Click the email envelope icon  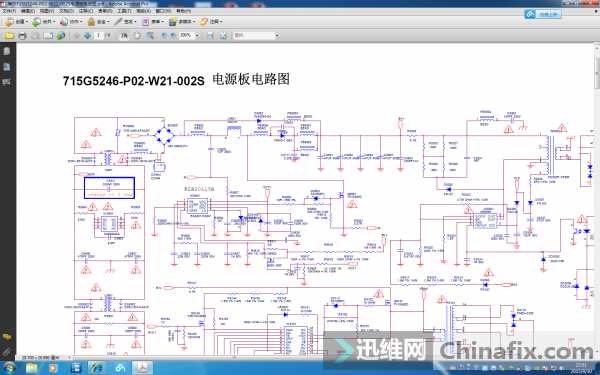tap(48, 36)
